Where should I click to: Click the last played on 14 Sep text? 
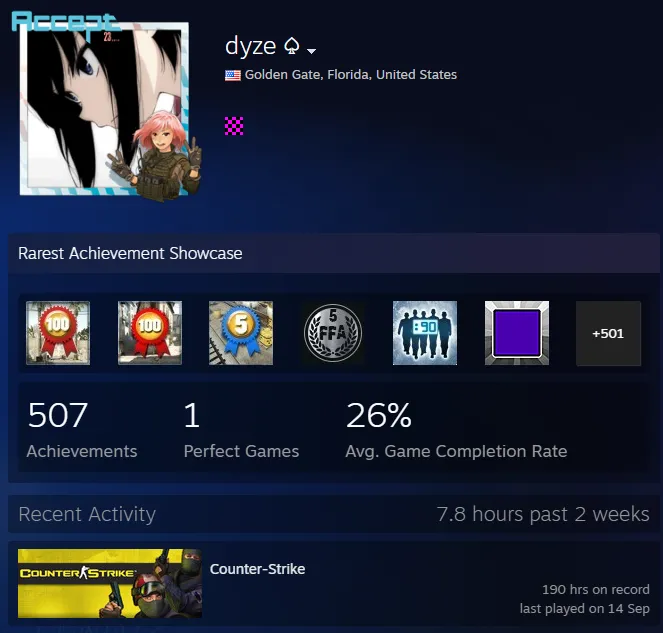point(585,608)
